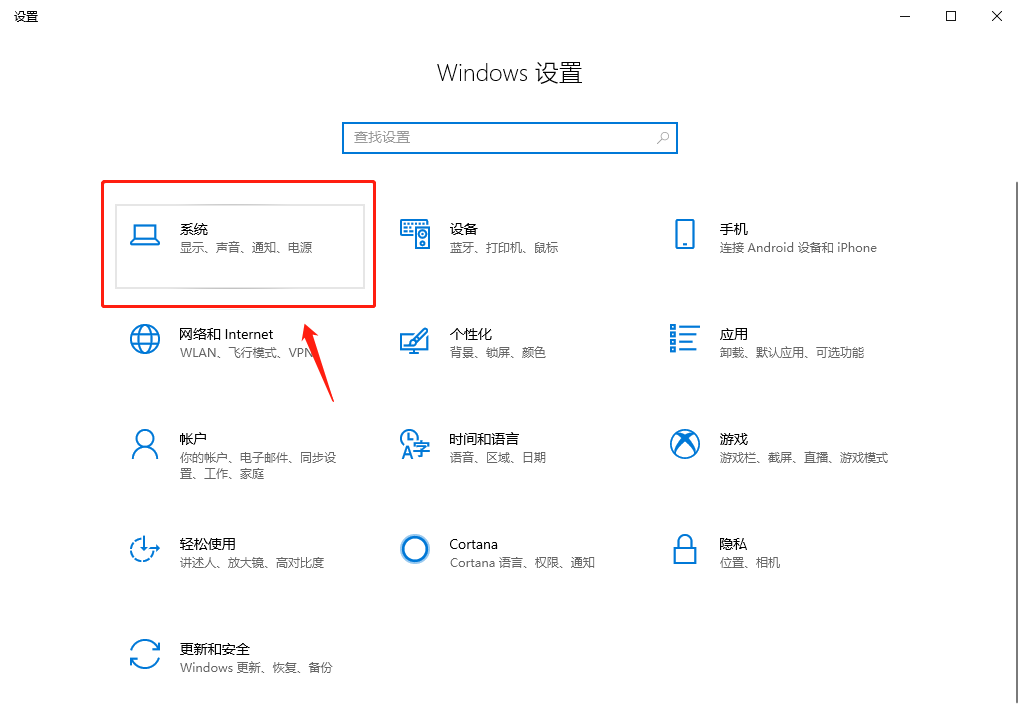
Task: Click the text 讲述人、放大镜、高对比度
Action: (x=252, y=563)
